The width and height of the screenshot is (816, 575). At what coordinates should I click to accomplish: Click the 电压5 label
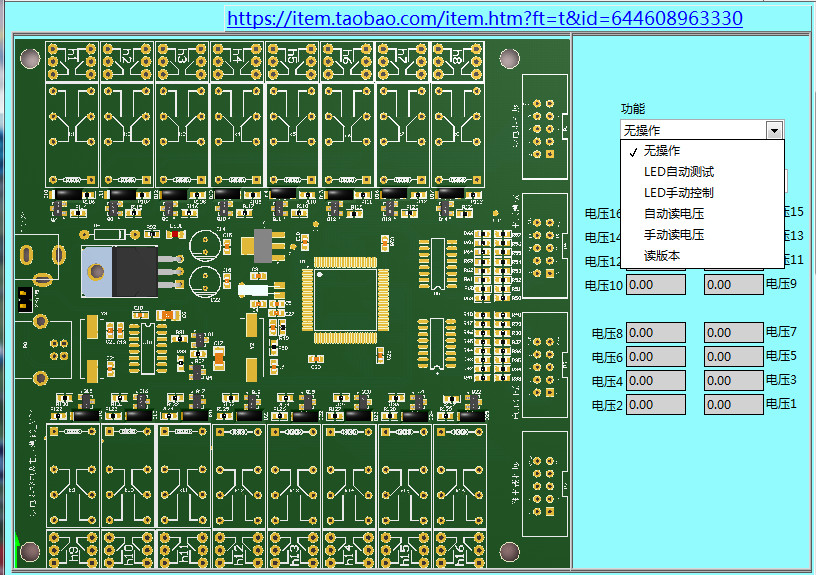pyautogui.click(x=781, y=355)
